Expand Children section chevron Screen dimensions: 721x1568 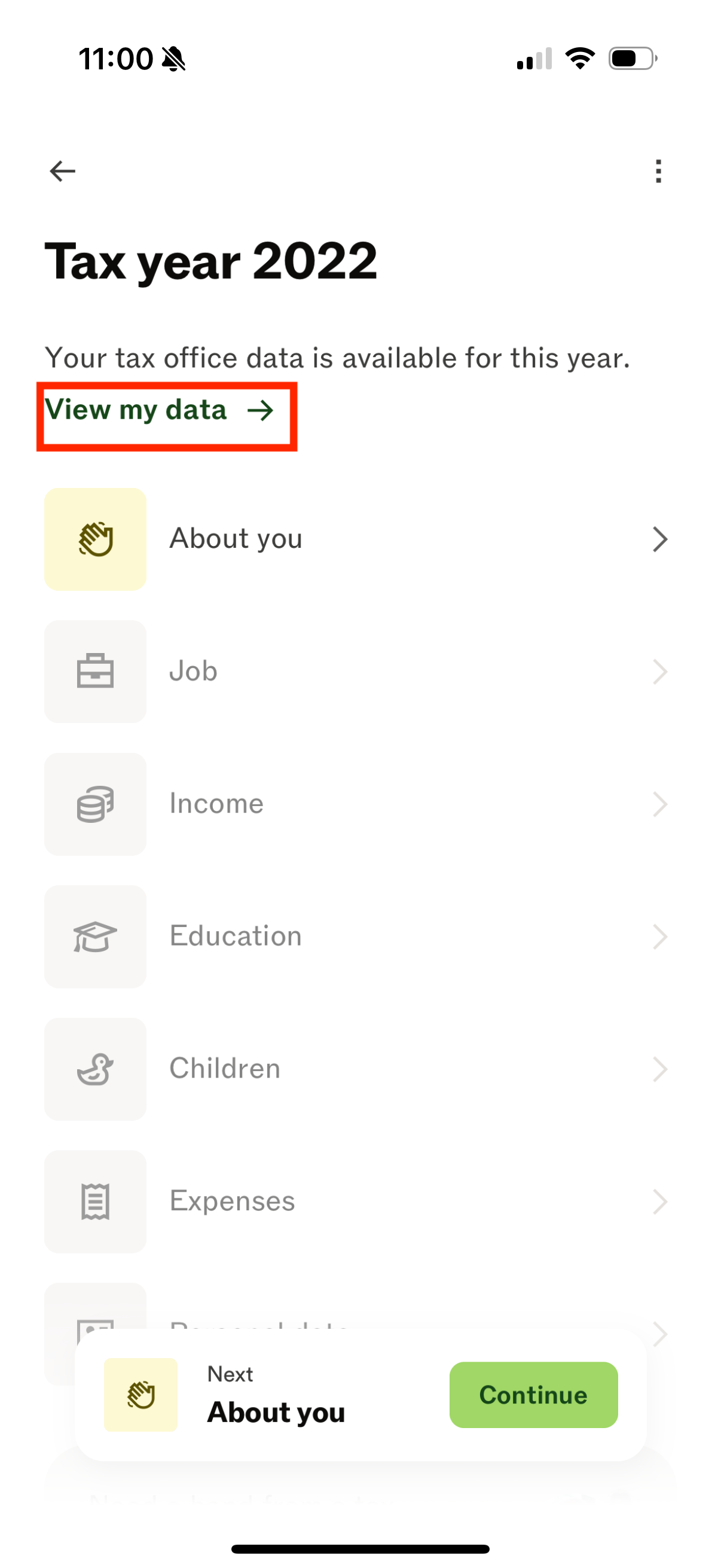[x=660, y=1069]
